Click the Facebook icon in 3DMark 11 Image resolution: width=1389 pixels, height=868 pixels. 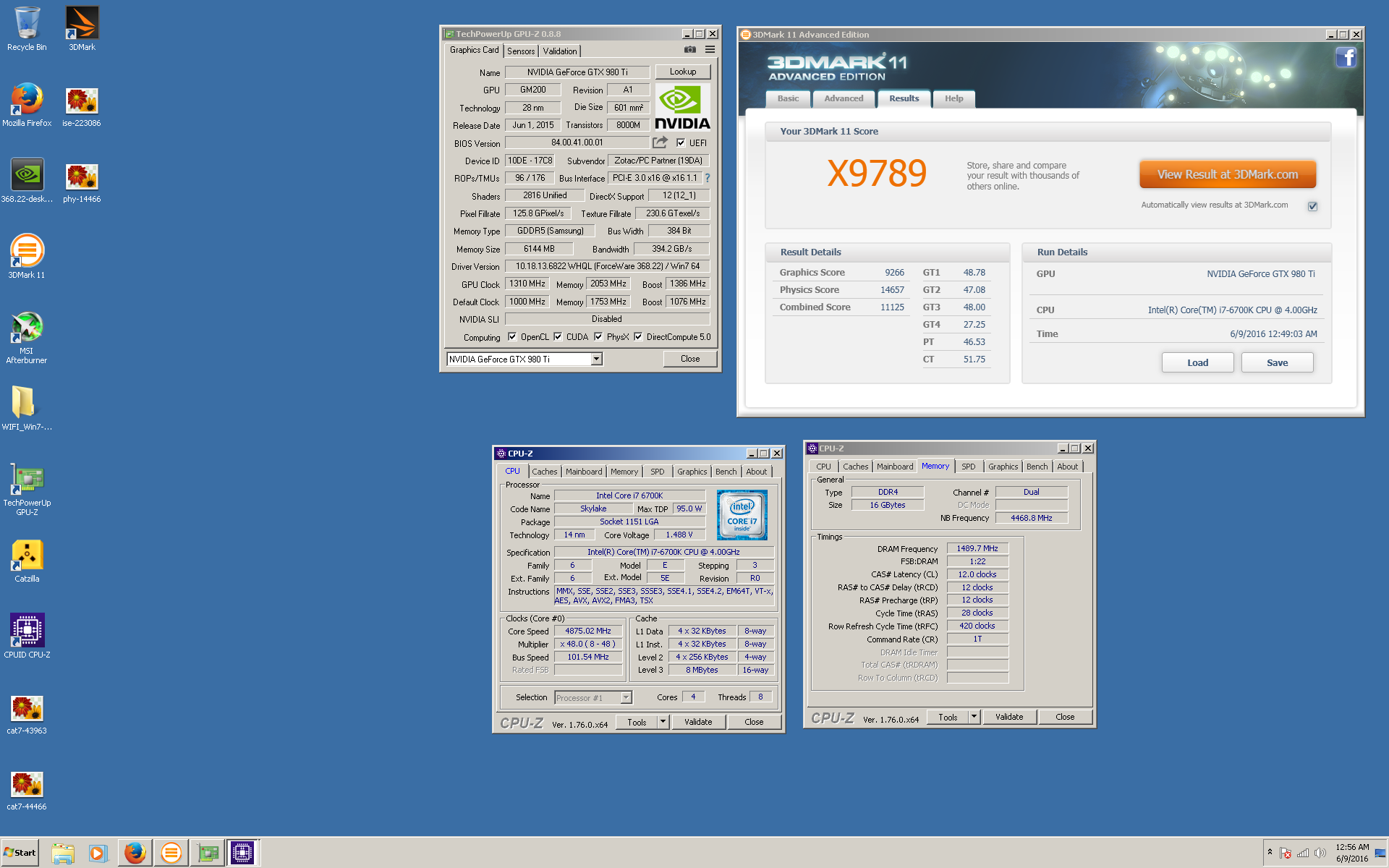click(1346, 57)
